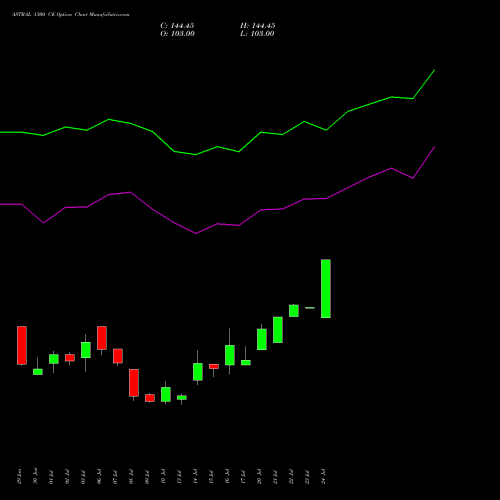This screenshot has width=500, height=500.
Task: Click the flat doji candle above 23 Jul
Action: tap(310, 308)
